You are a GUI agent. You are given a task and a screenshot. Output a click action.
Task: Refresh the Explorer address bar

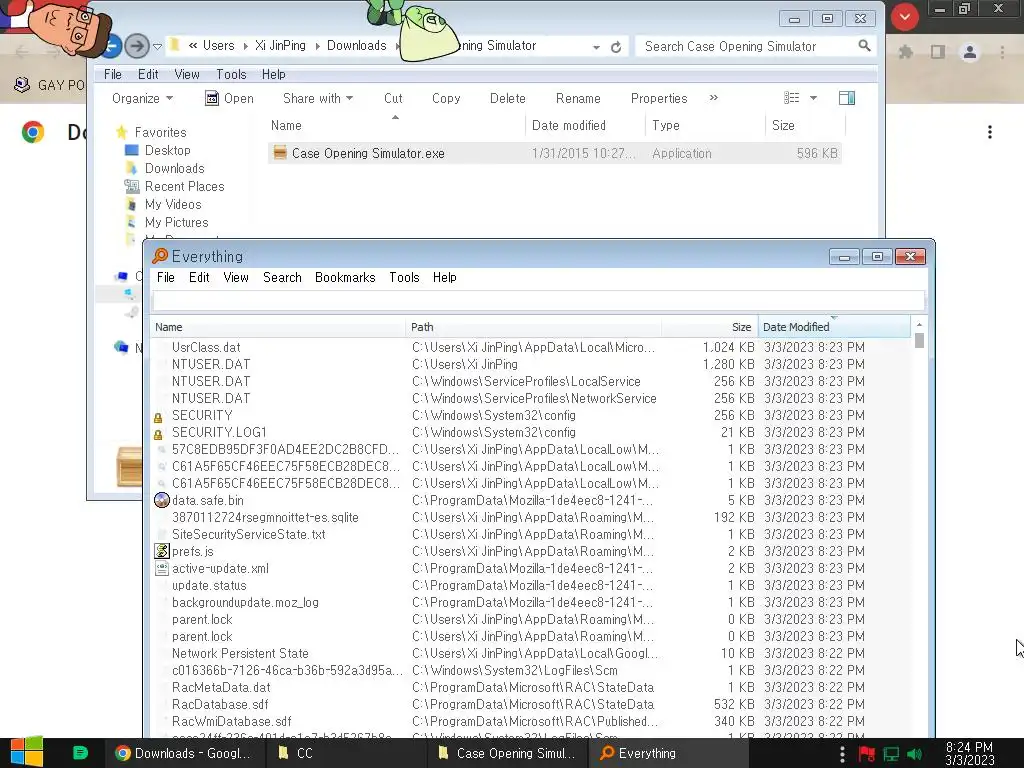615,47
